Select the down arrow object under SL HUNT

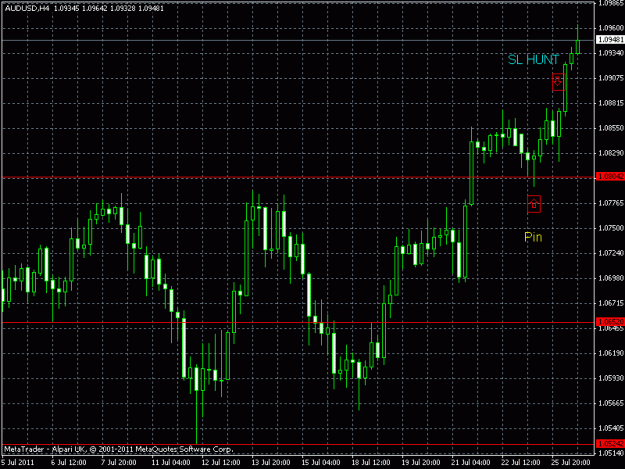(558, 82)
